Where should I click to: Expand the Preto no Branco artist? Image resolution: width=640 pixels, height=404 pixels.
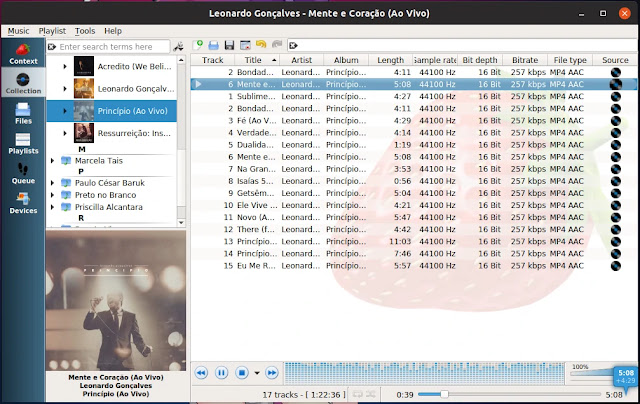click(52, 195)
